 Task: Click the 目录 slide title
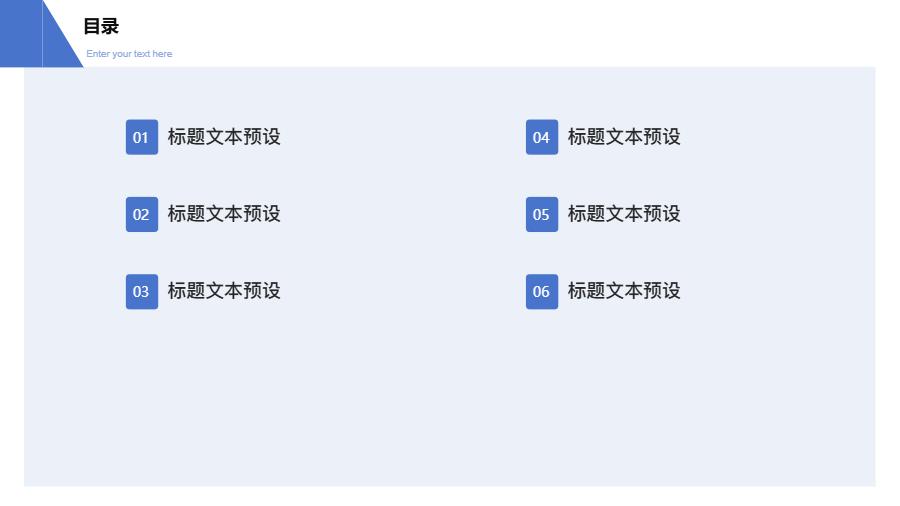click(x=101, y=27)
